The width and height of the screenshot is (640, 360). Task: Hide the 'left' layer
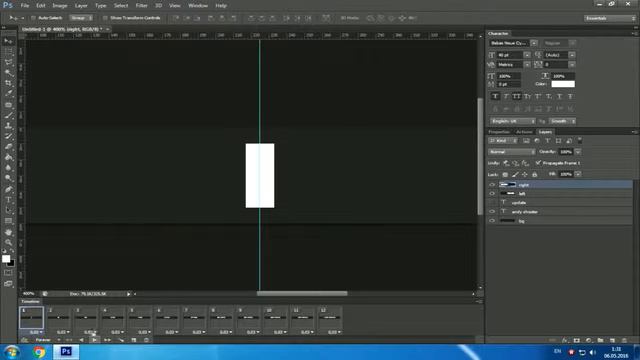tap(492, 193)
